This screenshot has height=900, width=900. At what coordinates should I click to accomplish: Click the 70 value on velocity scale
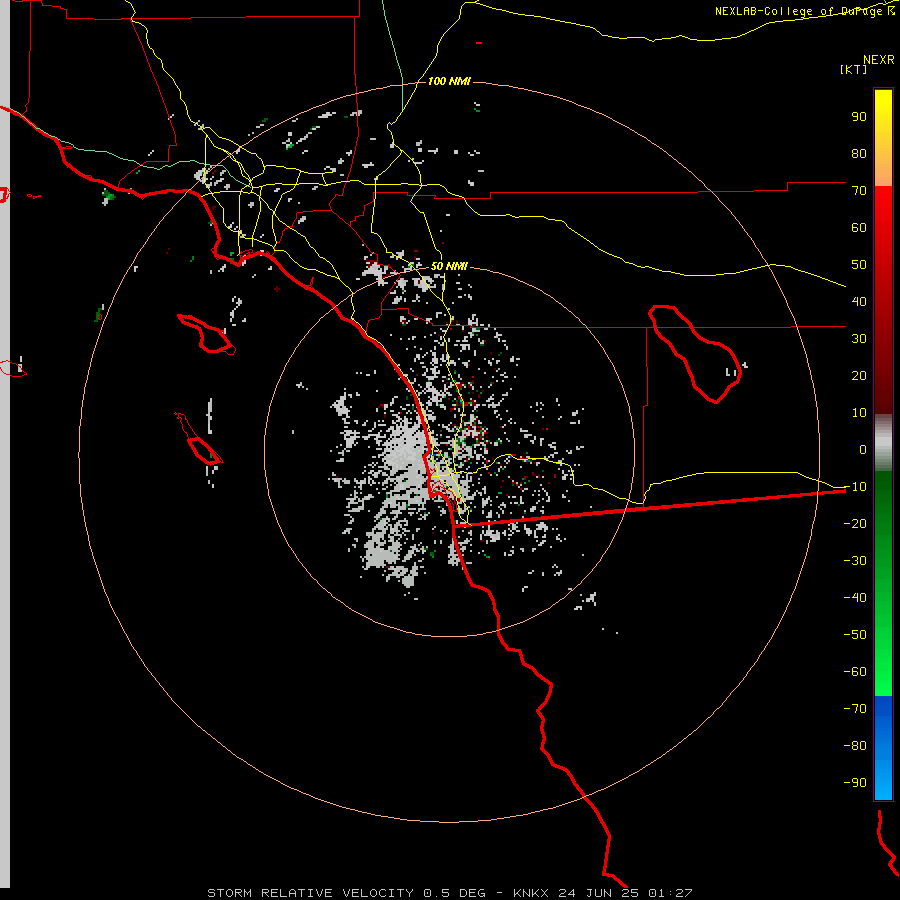pos(859,191)
